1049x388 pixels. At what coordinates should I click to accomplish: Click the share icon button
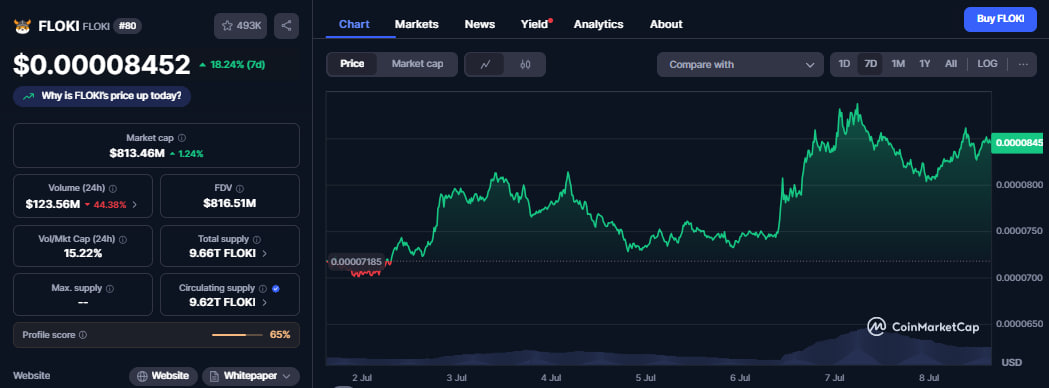click(286, 26)
